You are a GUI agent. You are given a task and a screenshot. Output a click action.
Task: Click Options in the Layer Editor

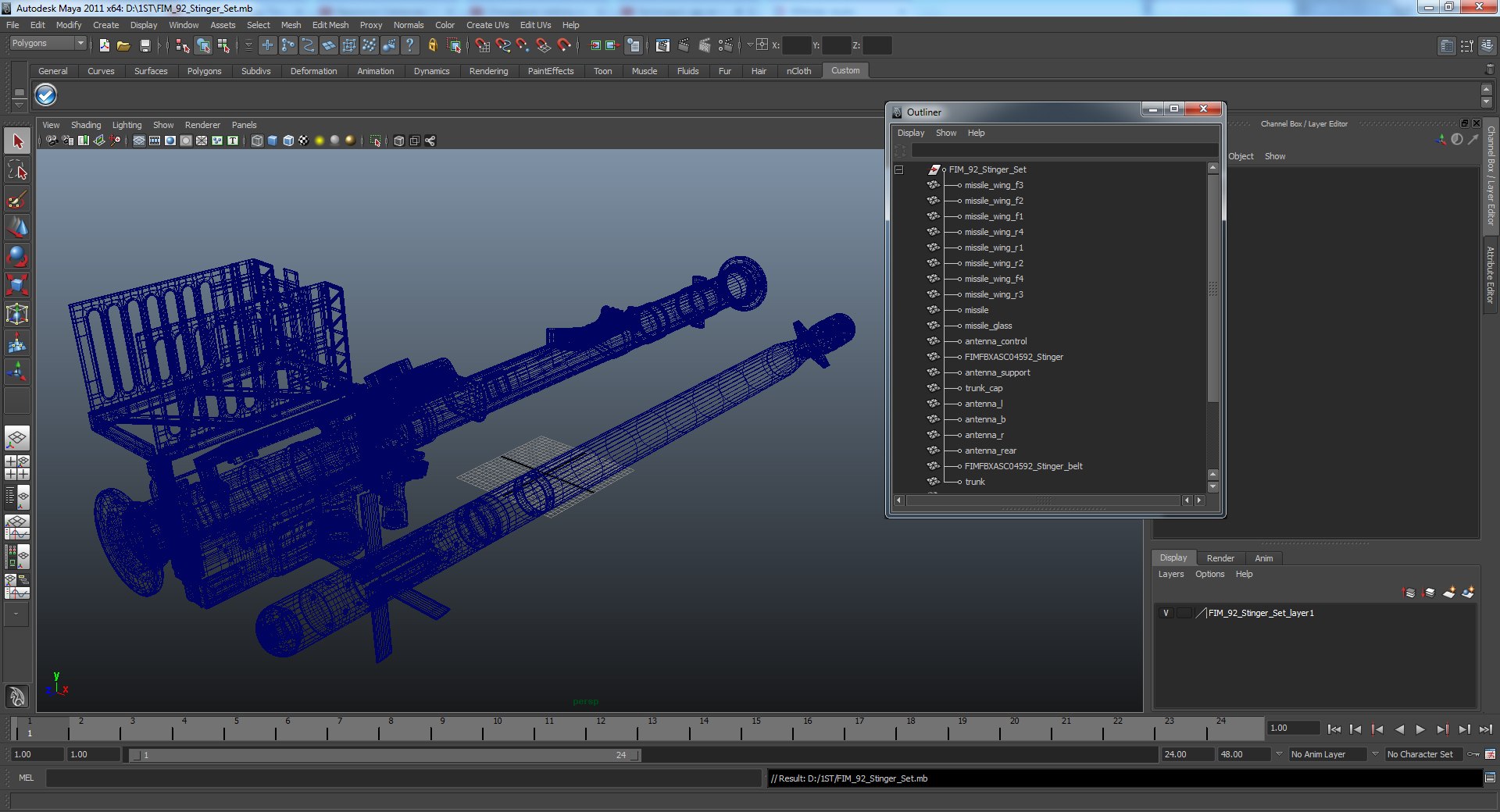(x=1209, y=574)
